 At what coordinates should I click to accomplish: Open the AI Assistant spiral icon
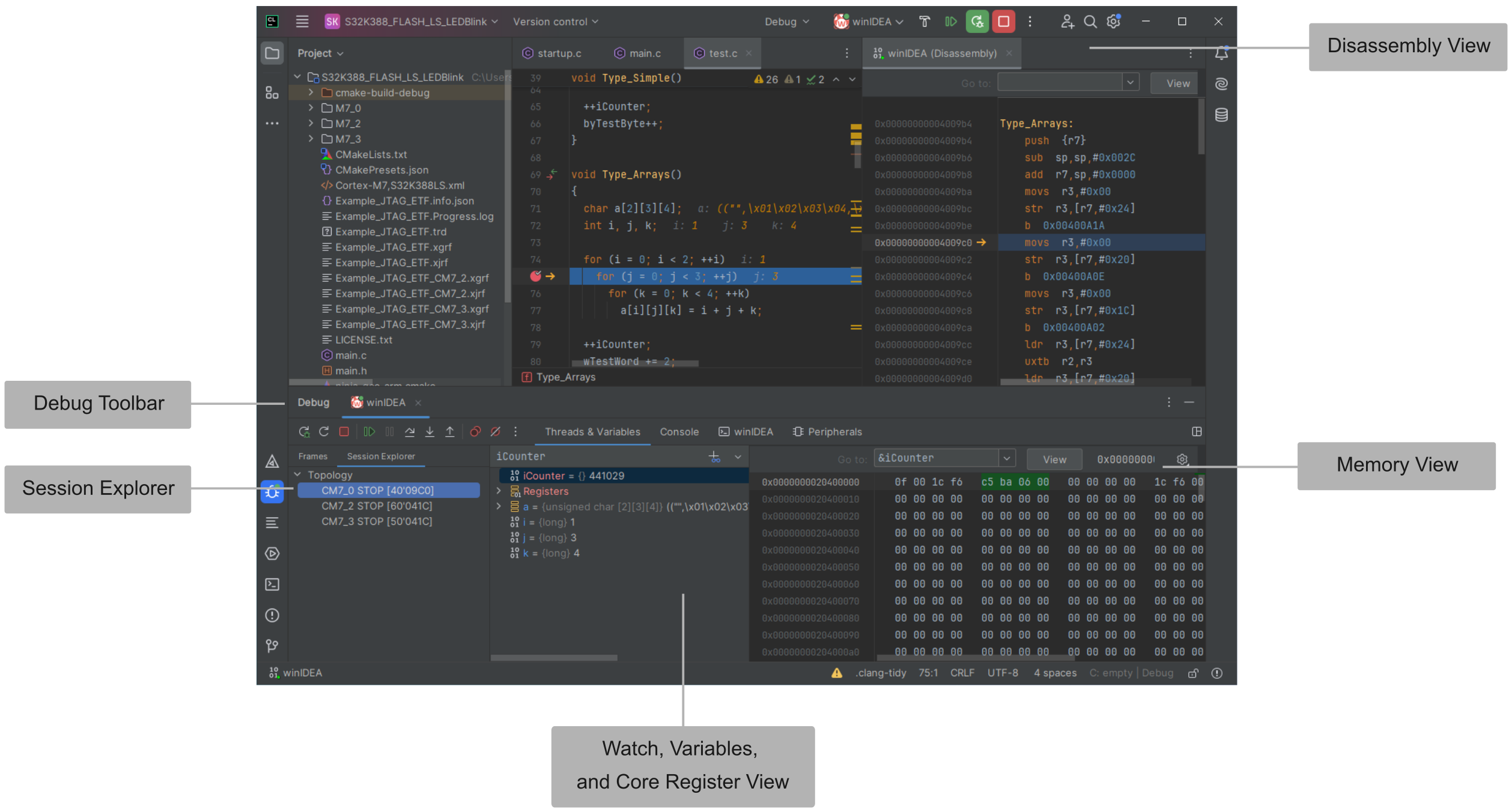coord(1221,83)
